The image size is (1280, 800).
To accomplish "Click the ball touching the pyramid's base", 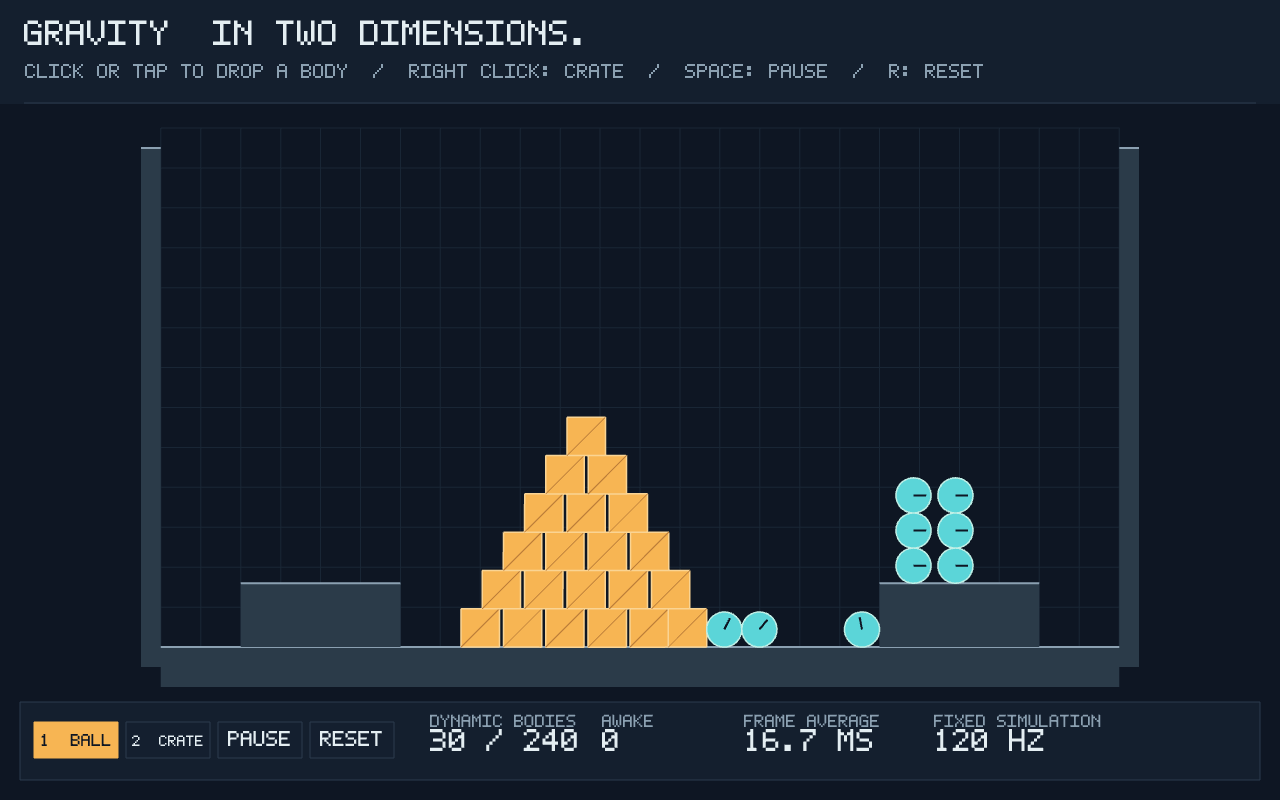I will [724, 629].
